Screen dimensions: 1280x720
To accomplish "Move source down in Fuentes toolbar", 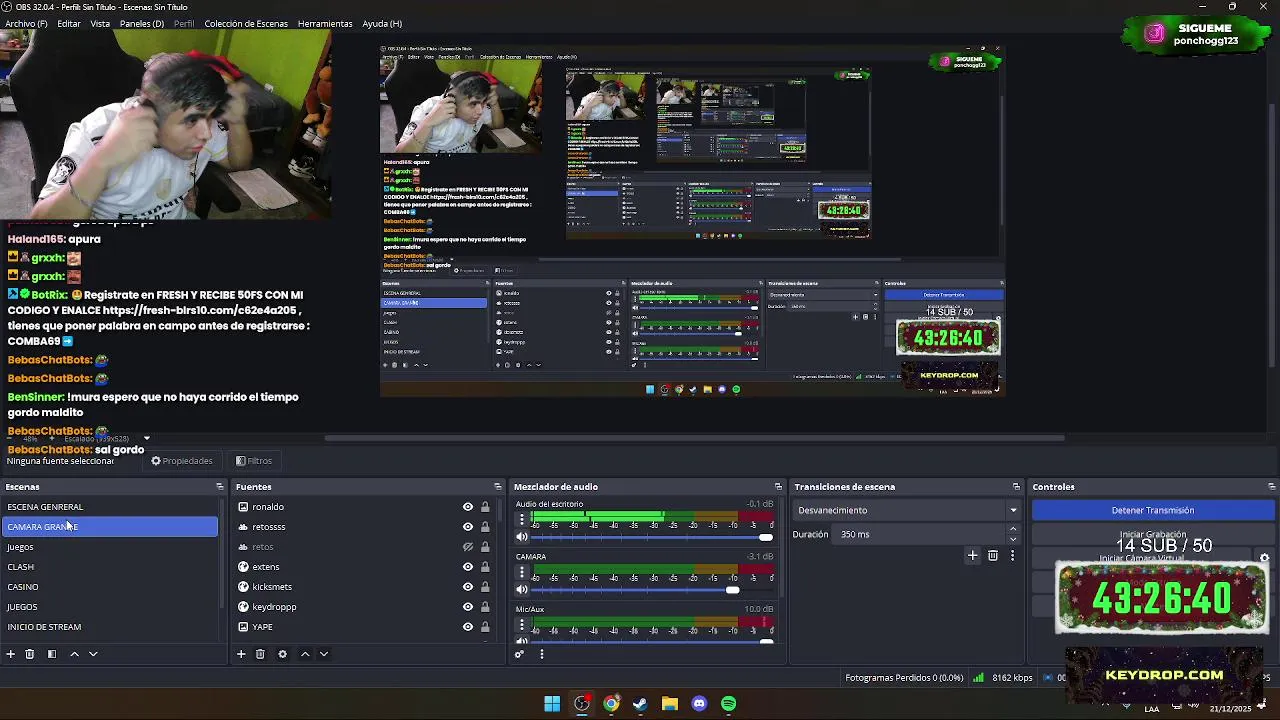I will [324, 654].
